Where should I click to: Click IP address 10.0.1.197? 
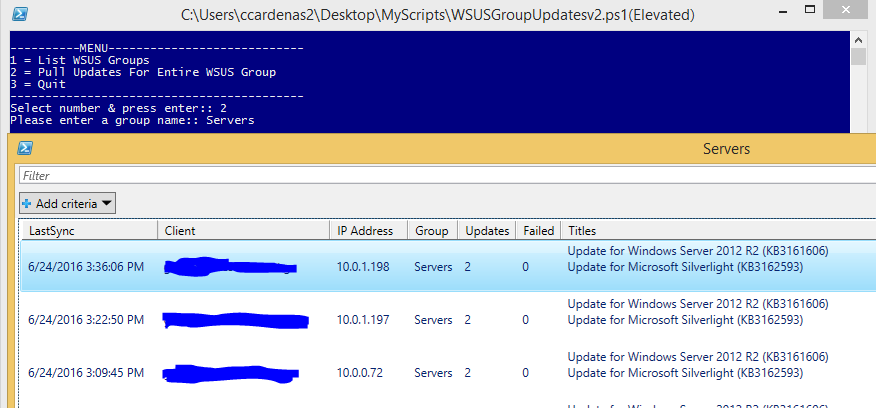coord(363,320)
